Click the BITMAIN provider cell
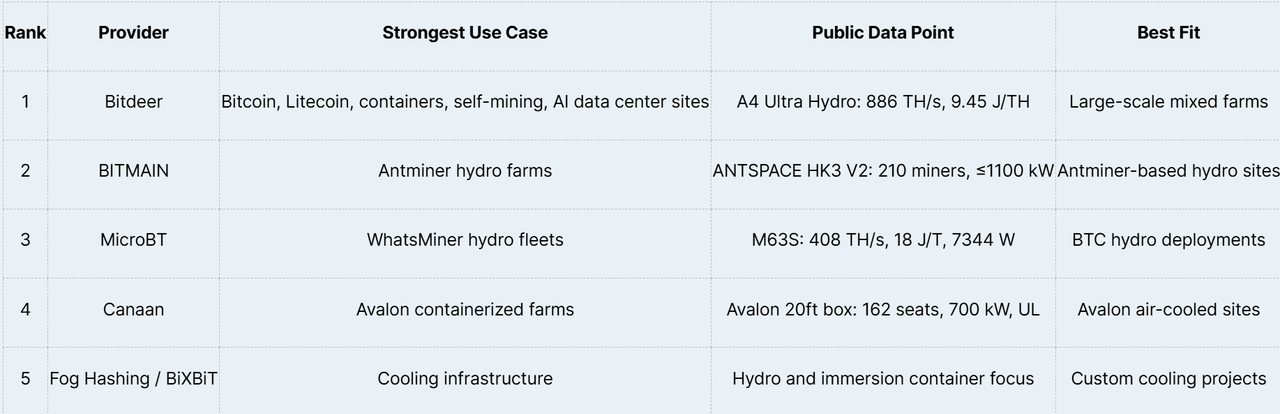This screenshot has height=414, width=1280. [133, 171]
